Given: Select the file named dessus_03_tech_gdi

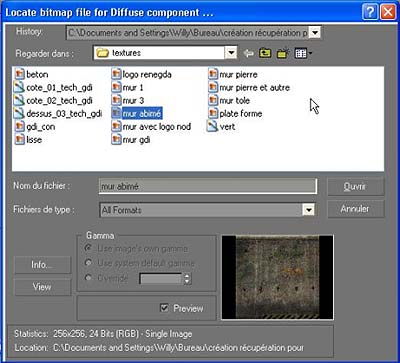Looking at the screenshot, I should point(64,114).
